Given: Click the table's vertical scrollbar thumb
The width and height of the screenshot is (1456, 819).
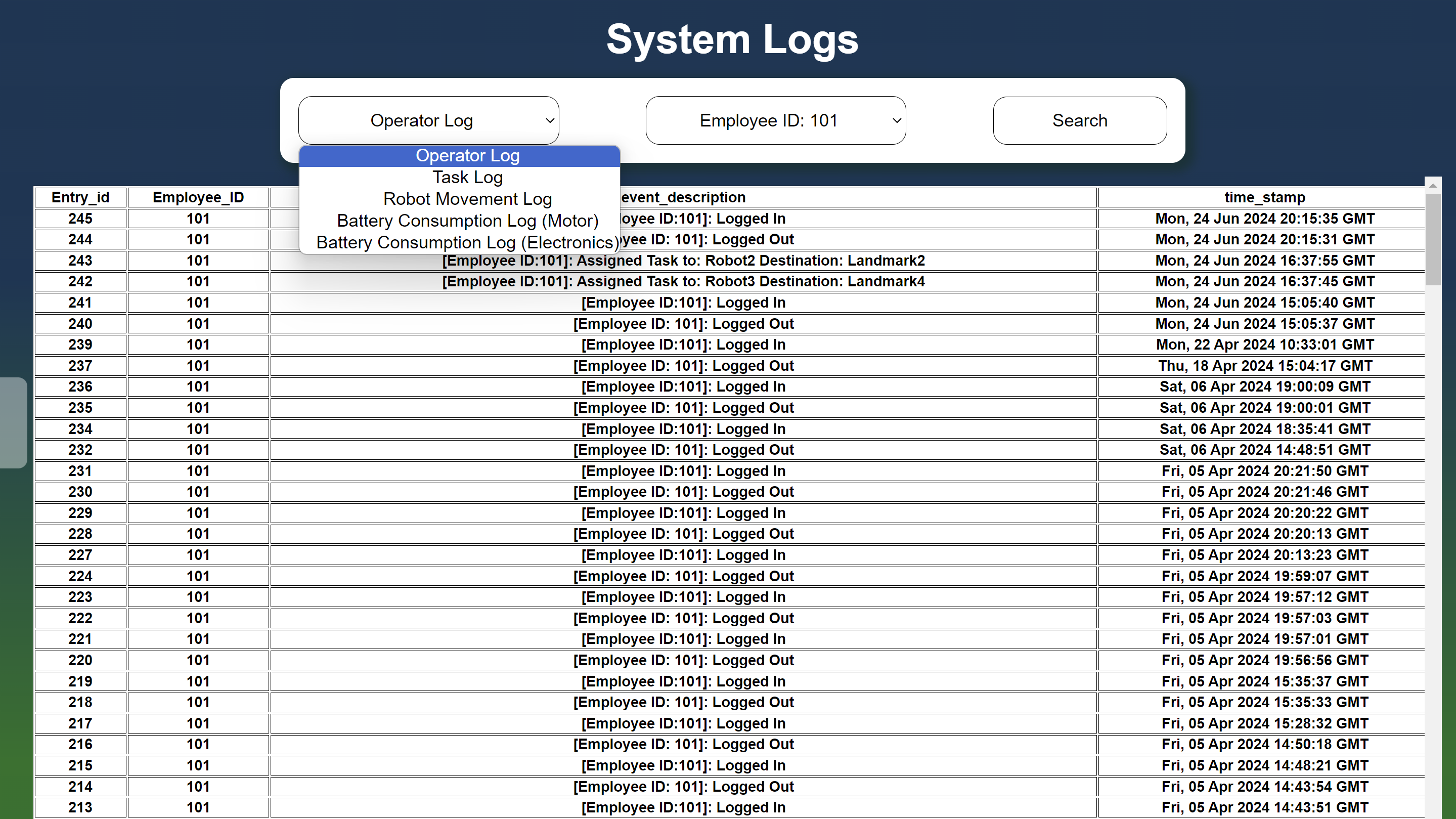Looking at the screenshot, I should (x=1433, y=240).
